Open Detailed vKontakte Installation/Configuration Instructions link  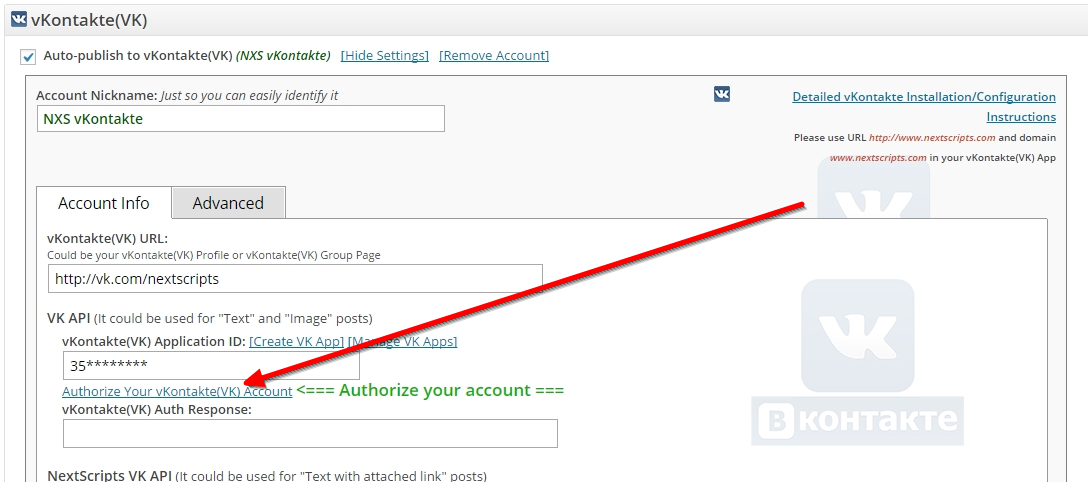[924, 107]
